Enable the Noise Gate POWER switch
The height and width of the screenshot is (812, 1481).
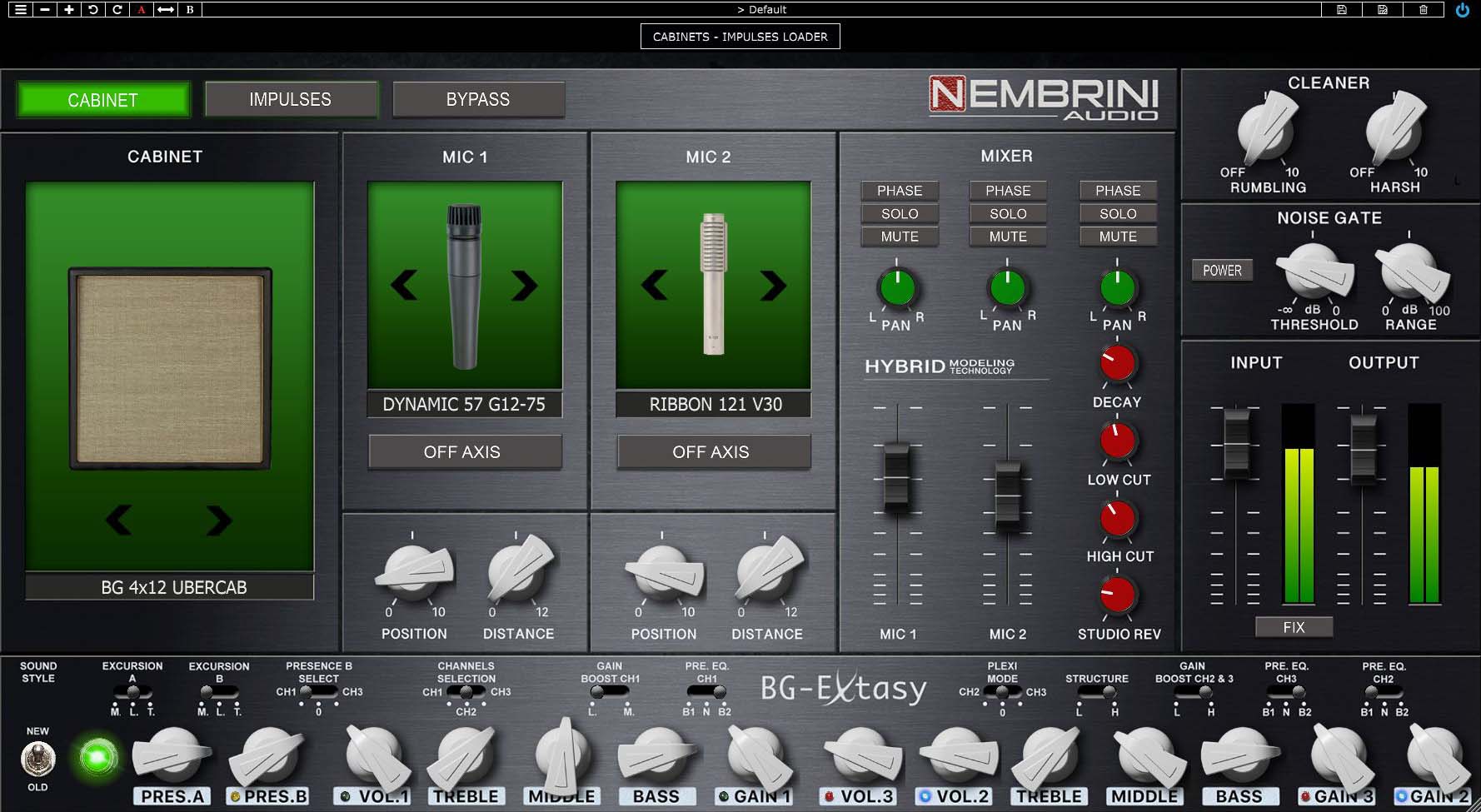[1222, 271]
